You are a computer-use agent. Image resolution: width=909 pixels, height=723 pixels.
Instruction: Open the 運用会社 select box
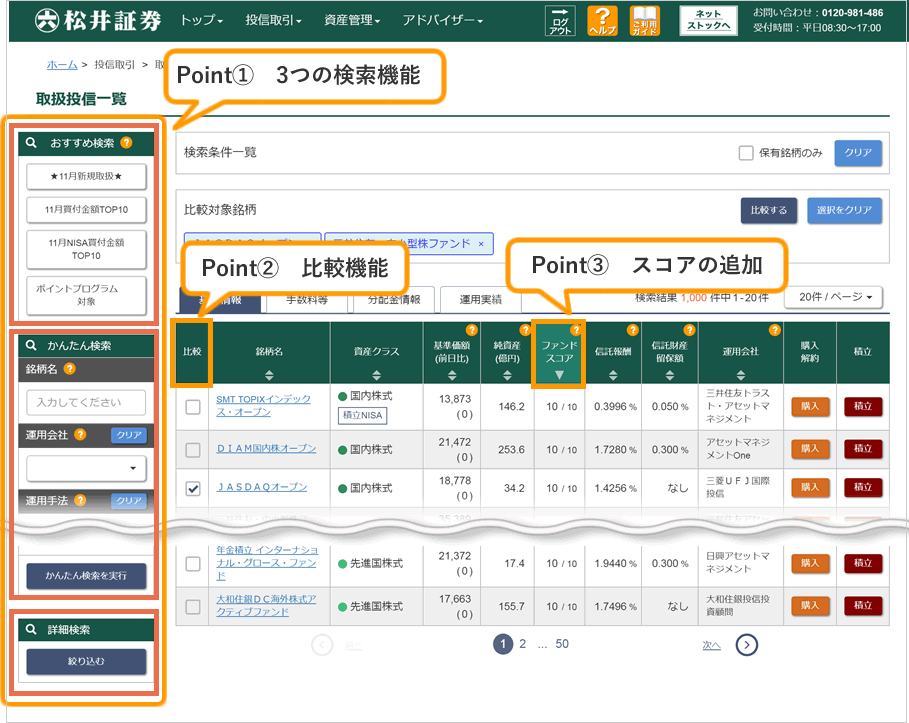click(86, 468)
